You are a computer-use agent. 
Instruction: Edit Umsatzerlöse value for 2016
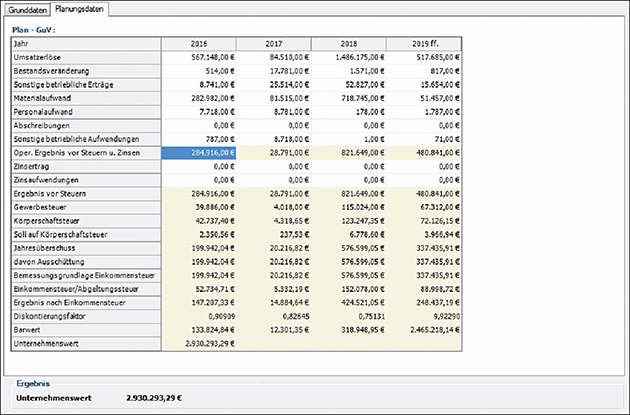click(200, 57)
